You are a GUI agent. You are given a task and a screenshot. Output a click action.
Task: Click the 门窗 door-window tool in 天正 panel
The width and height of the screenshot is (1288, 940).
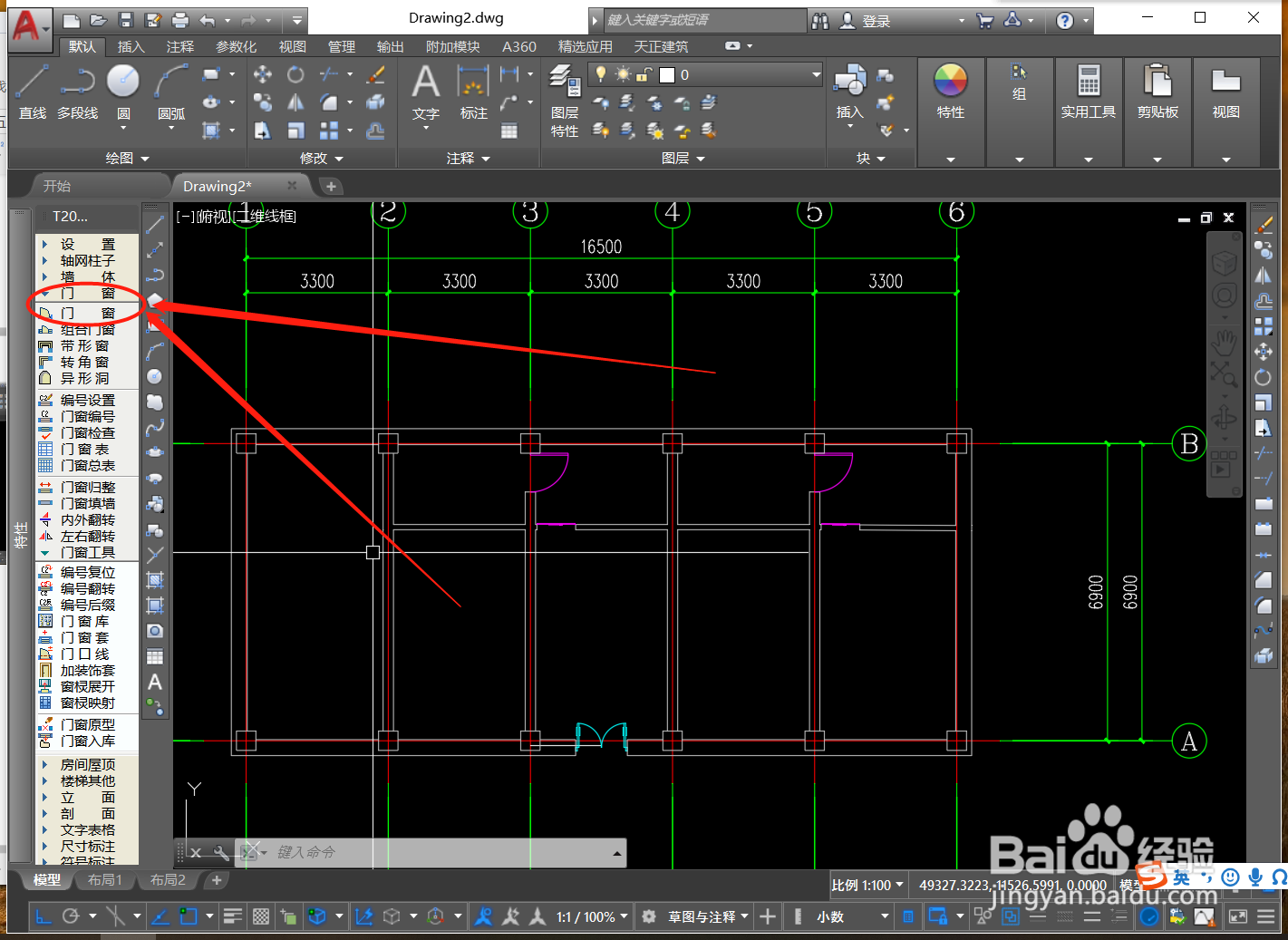[x=79, y=314]
